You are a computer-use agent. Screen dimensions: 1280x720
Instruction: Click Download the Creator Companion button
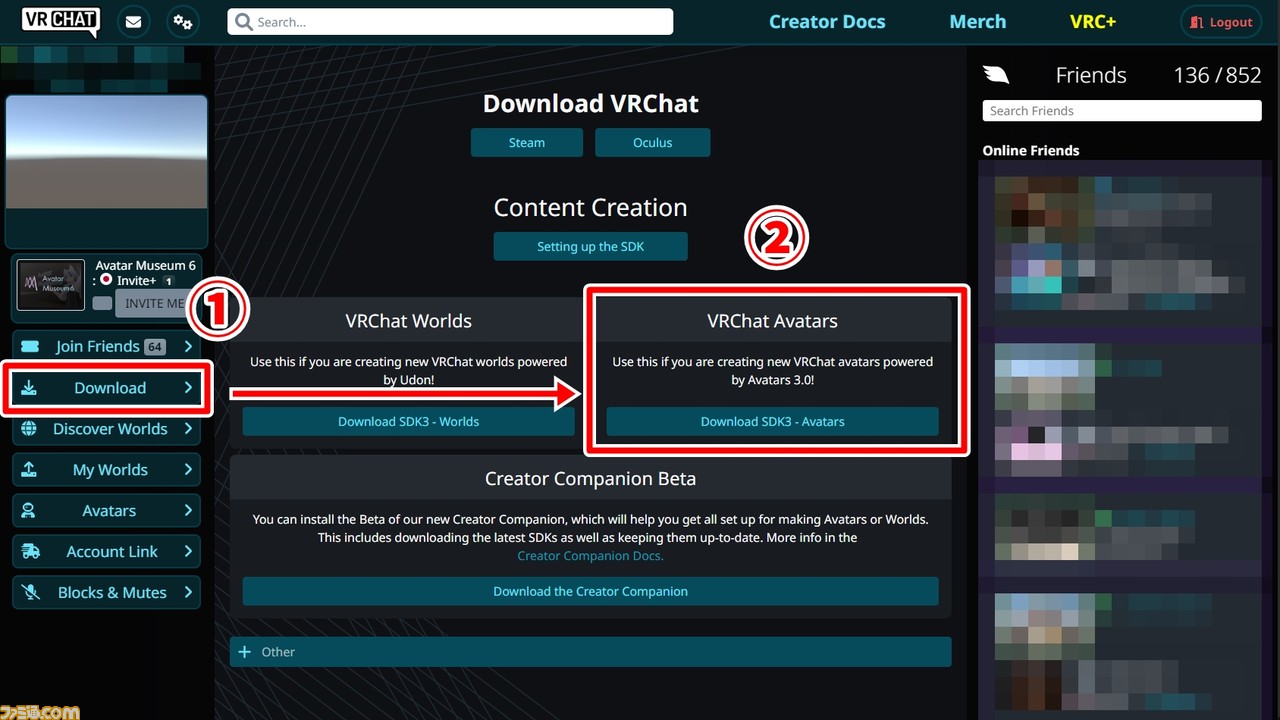[590, 591]
